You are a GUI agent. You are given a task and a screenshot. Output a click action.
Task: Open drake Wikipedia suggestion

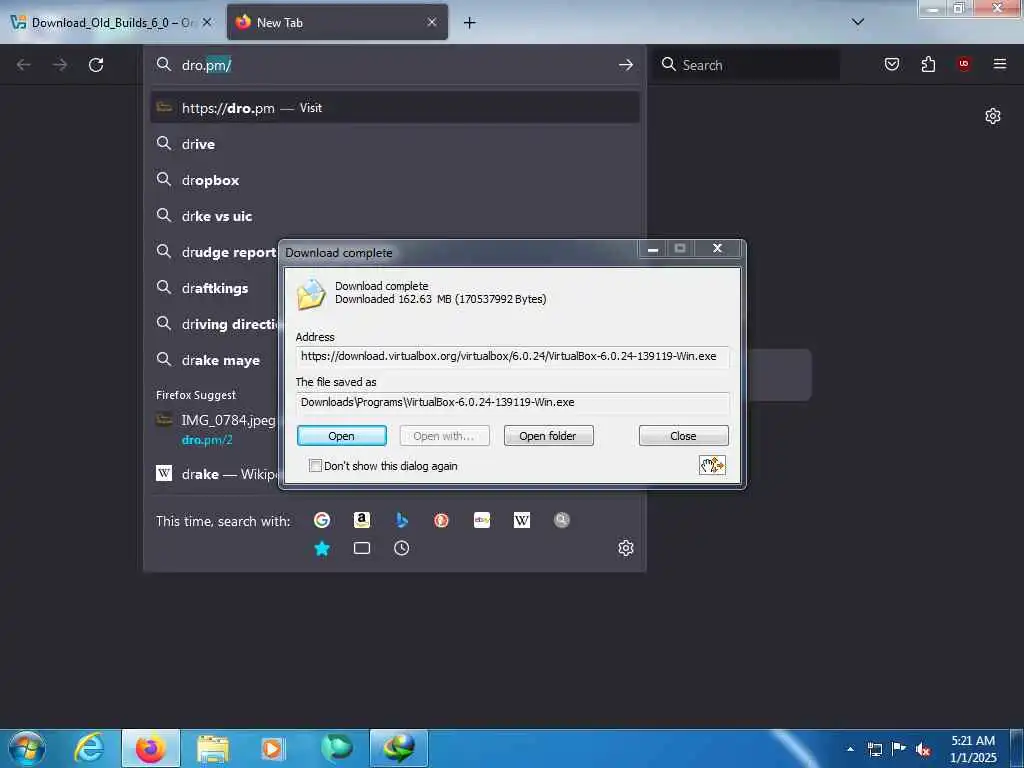[215, 473]
